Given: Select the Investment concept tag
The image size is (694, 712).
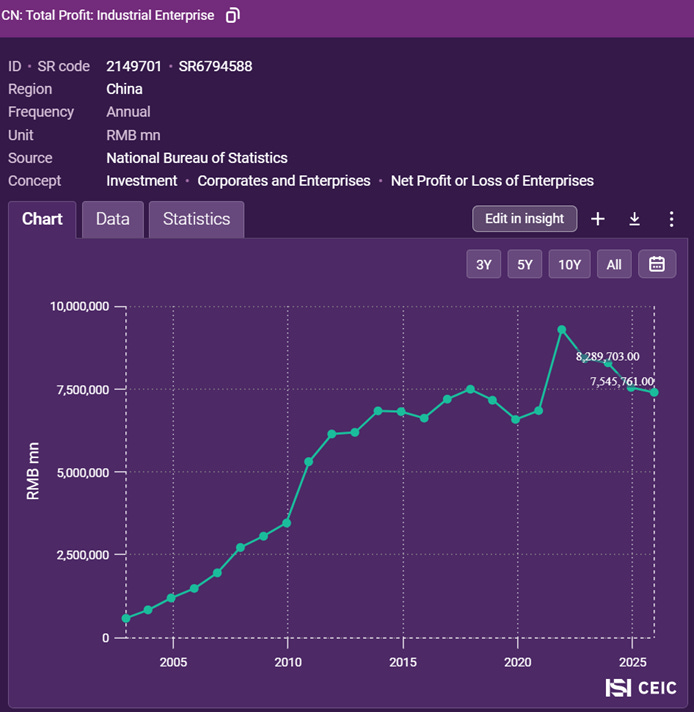Looking at the screenshot, I should pyautogui.click(x=142, y=181).
